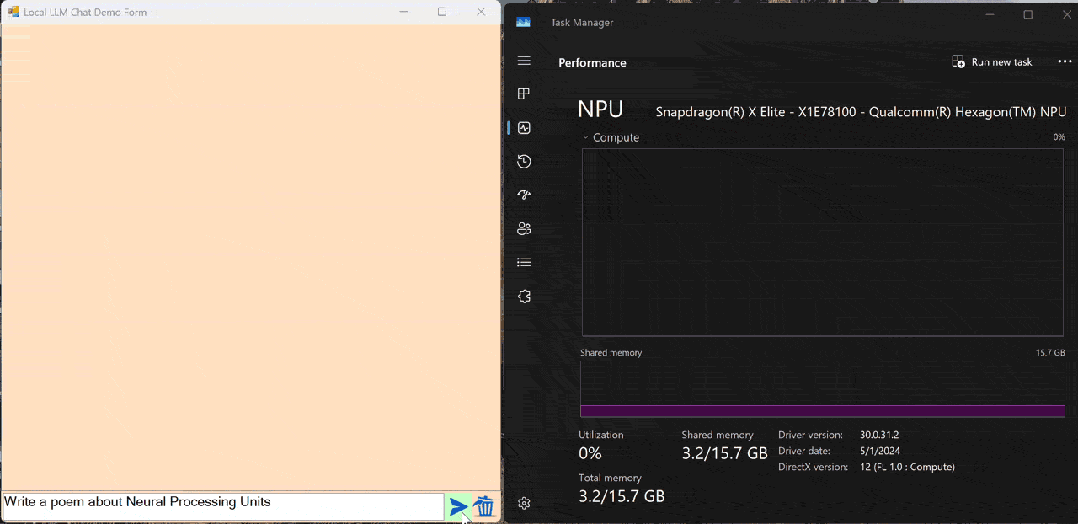This screenshot has height=524, width=1078.
Task: Click the Run new task button
Action: (992, 62)
